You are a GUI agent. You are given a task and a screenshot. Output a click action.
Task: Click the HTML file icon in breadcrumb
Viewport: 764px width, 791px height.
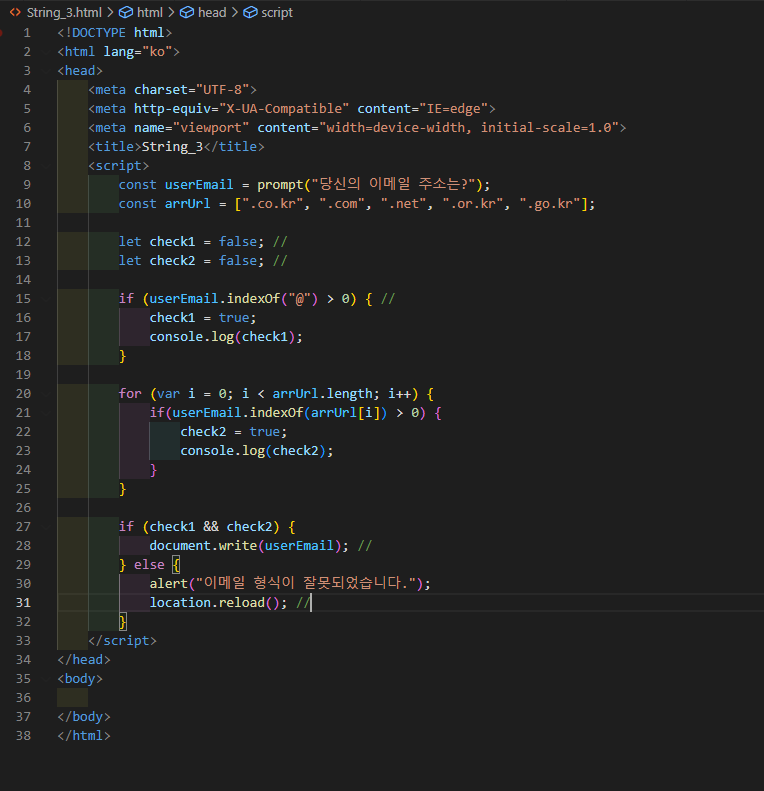point(16,13)
